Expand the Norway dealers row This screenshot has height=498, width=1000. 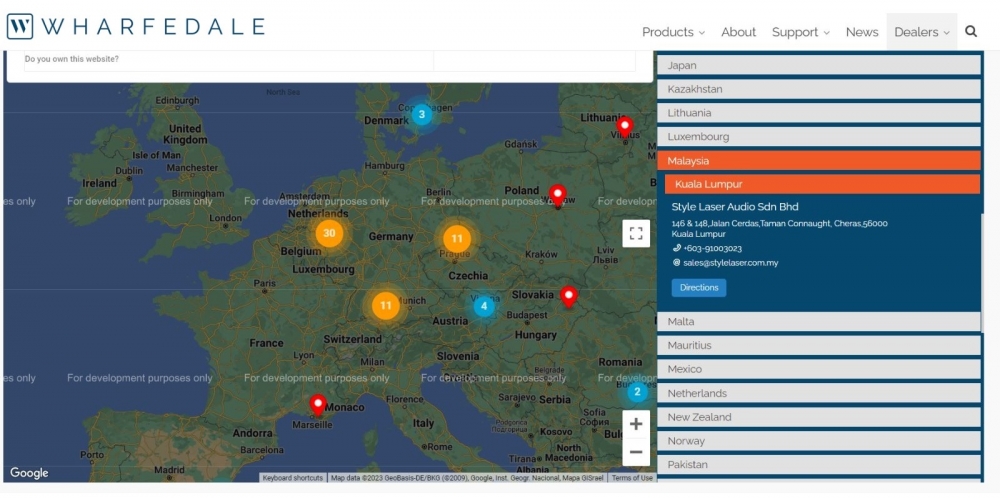819,441
